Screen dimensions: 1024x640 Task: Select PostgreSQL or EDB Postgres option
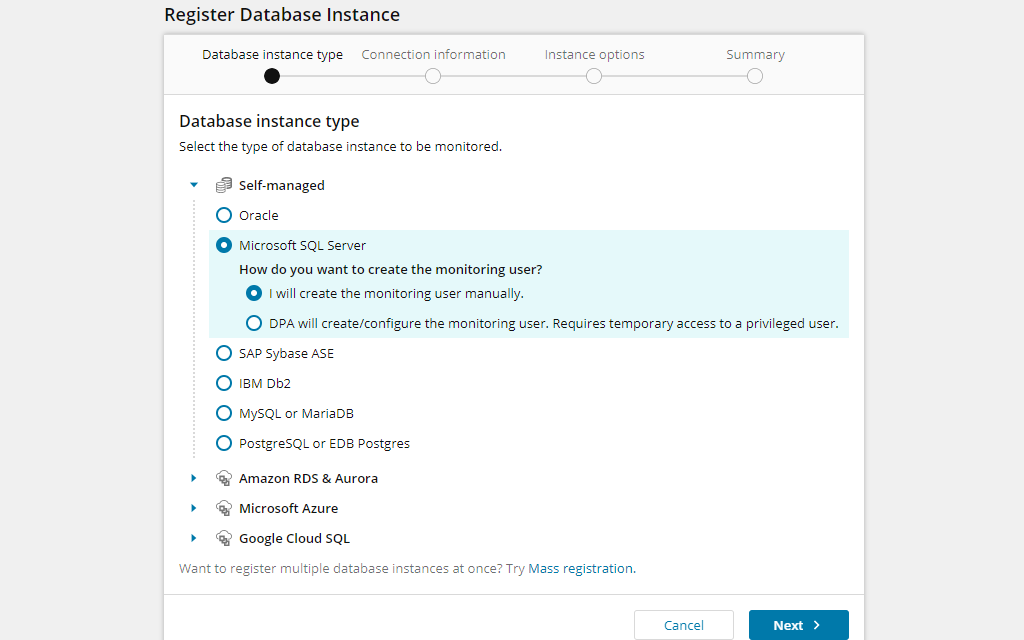tap(223, 443)
